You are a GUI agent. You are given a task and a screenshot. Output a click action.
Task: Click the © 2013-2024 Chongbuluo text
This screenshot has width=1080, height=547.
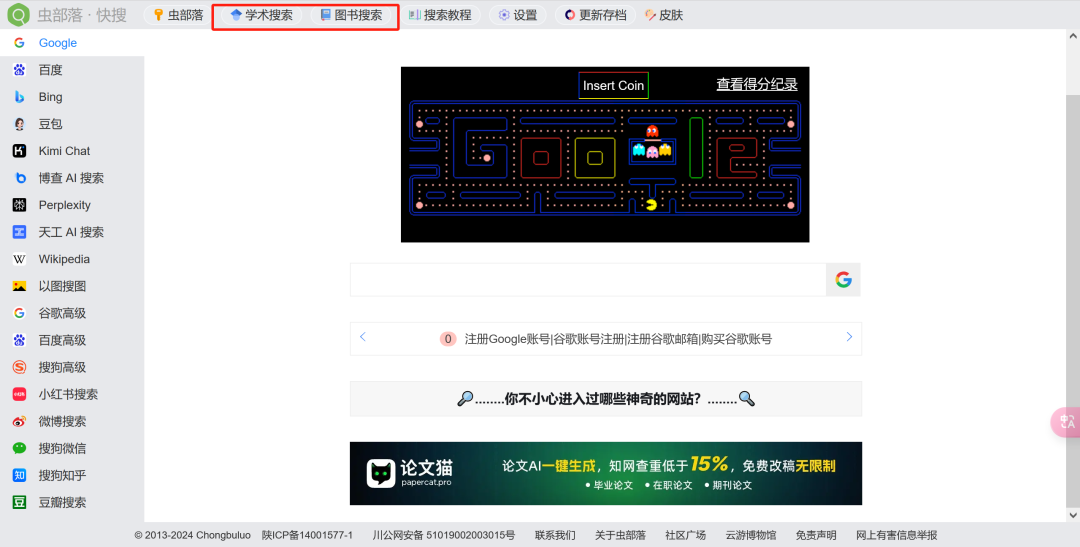(193, 535)
